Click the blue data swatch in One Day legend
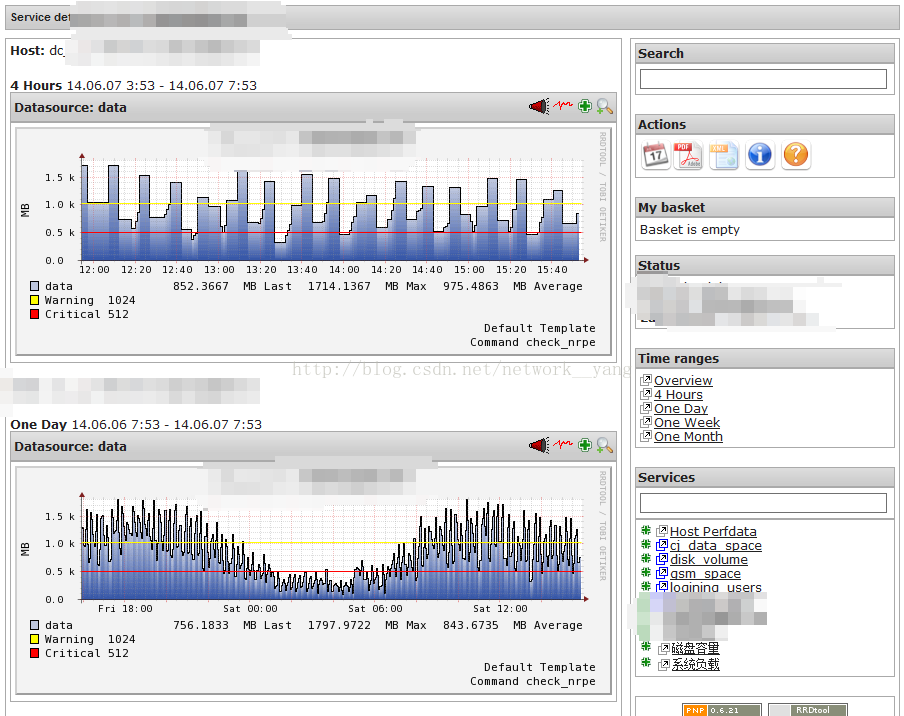904x716 pixels. [x=35, y=625]
